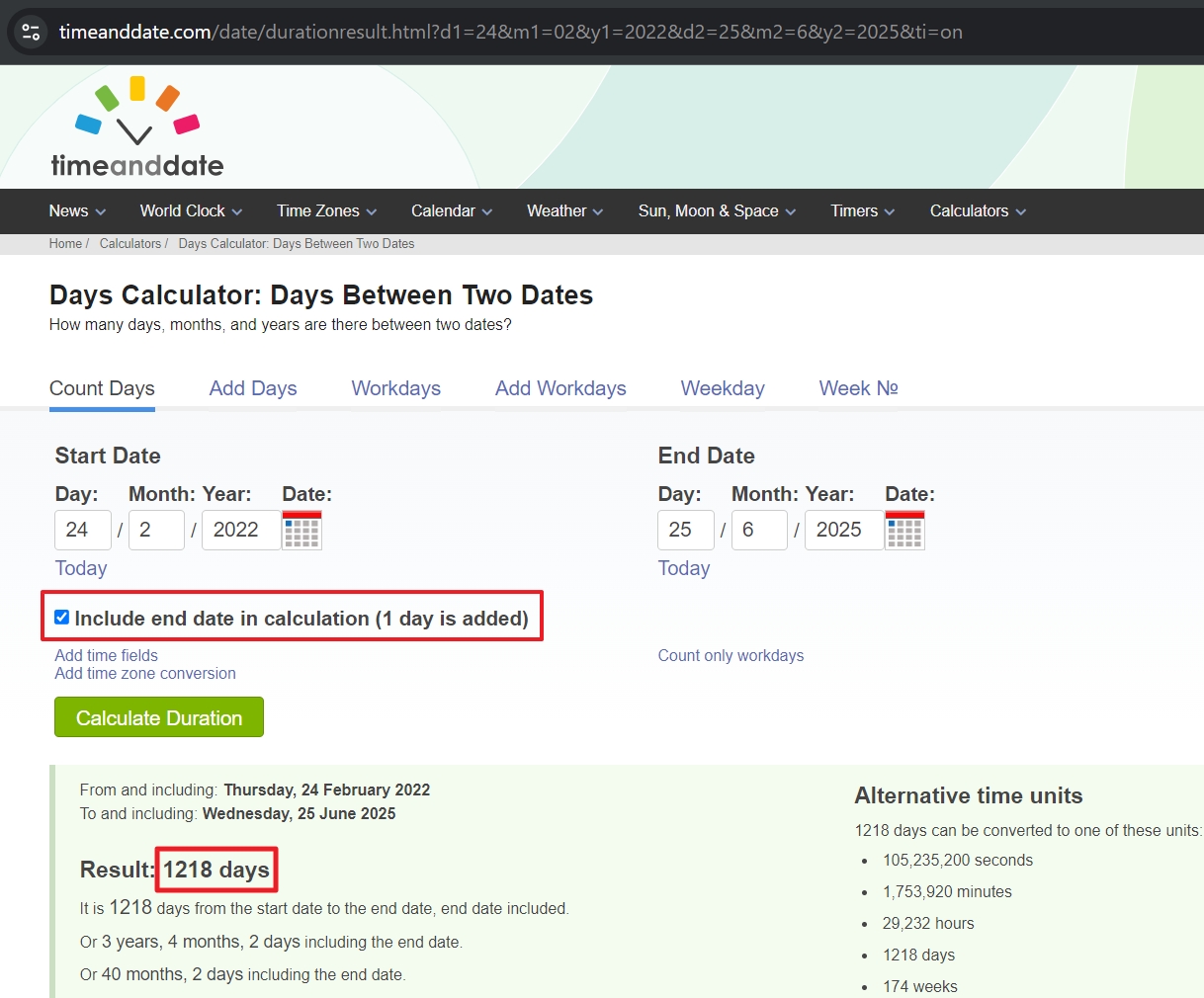Click '105,235,200 seconds' list item
Screen dimensions: 1204x998
[958, 861]
